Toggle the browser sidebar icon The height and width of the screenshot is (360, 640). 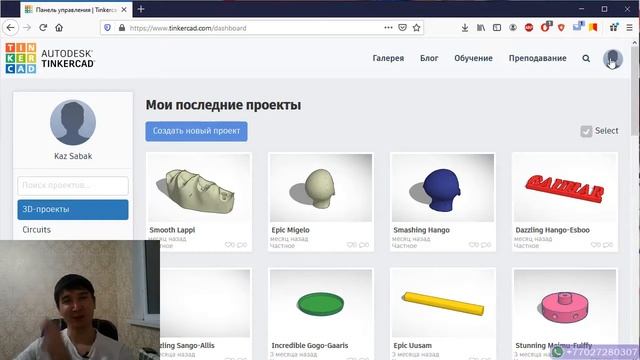click(497, 28)
